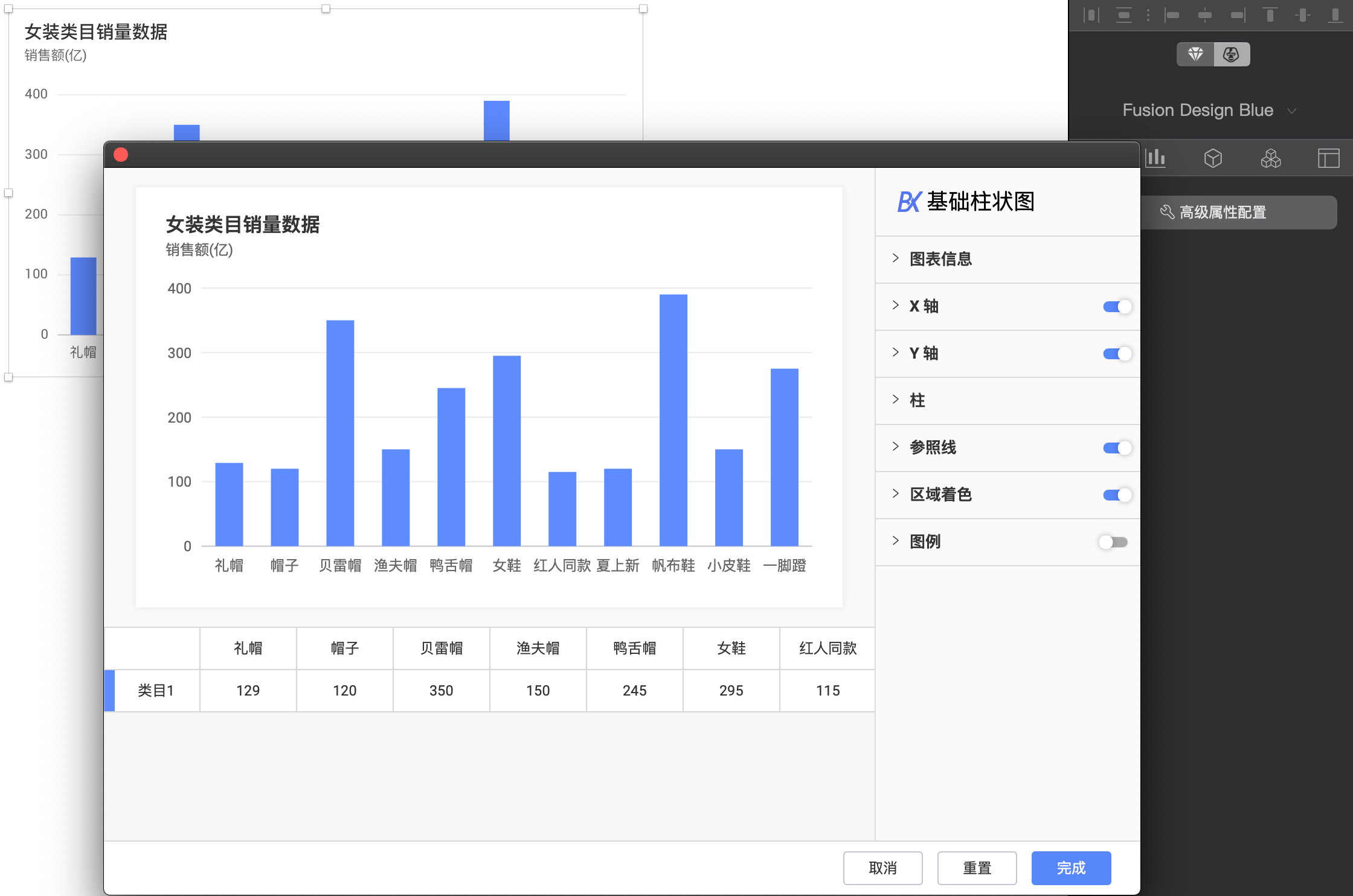Click the 完成 button
This screenshot has height=896, width=1353.
pyautogui.click(x=1071, y=868)
